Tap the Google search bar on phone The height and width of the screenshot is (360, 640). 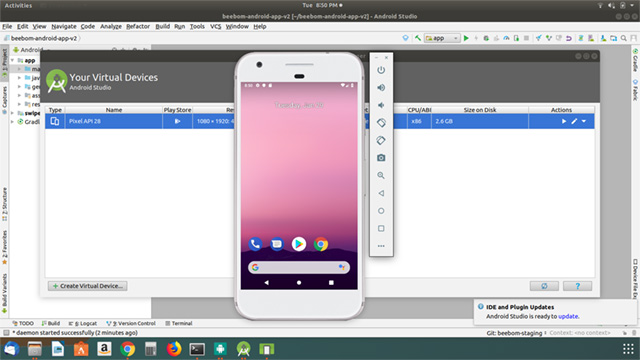[x=299, y=267]
